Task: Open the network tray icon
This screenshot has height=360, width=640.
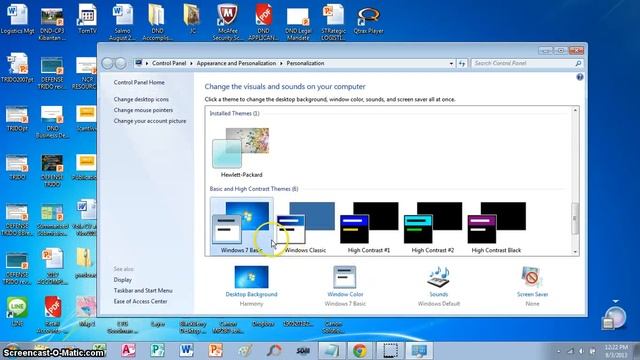Action: pyautogui.click(x=570, y=351)
